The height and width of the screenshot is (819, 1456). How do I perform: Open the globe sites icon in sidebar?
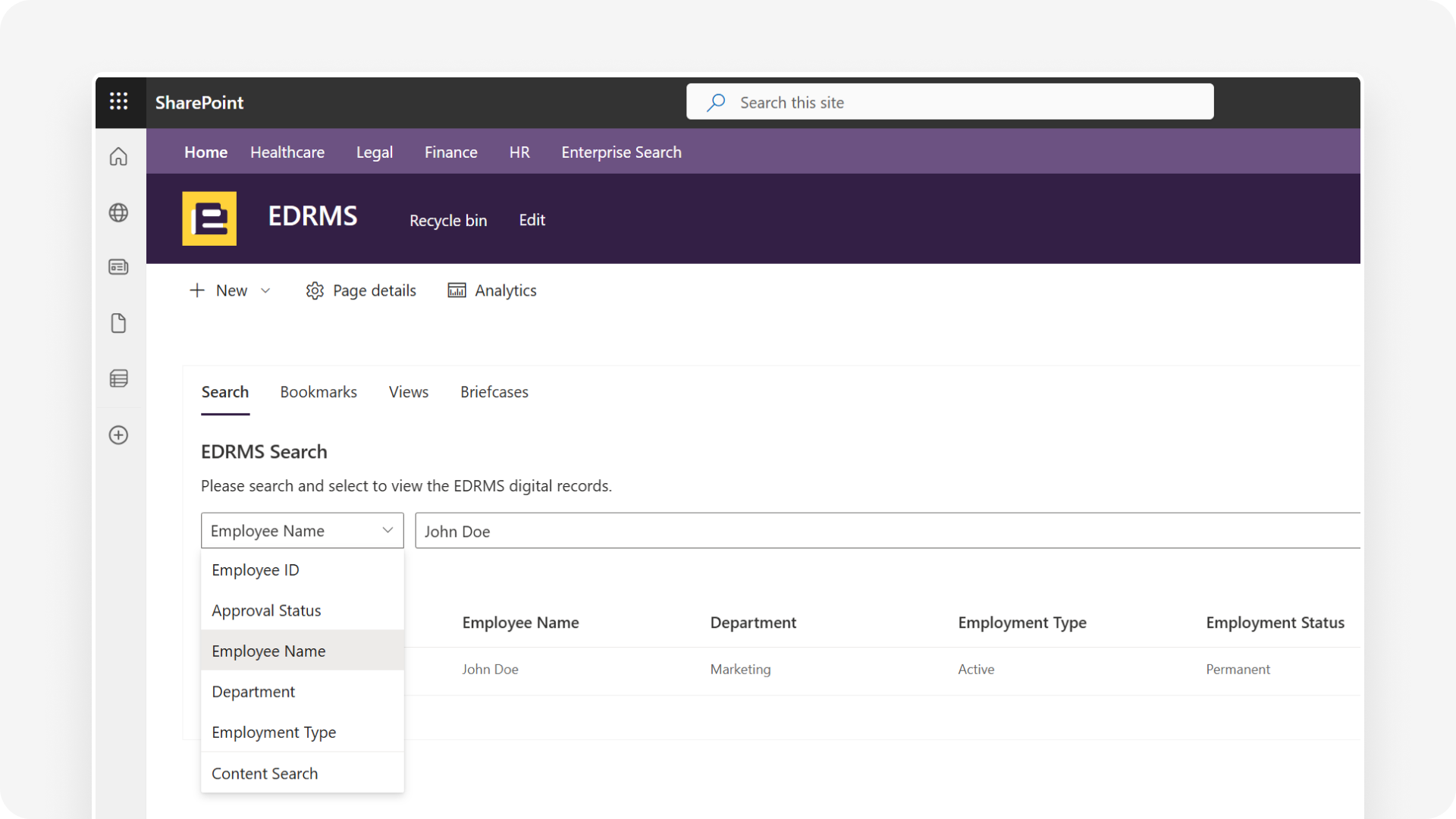tap(118, 212)
